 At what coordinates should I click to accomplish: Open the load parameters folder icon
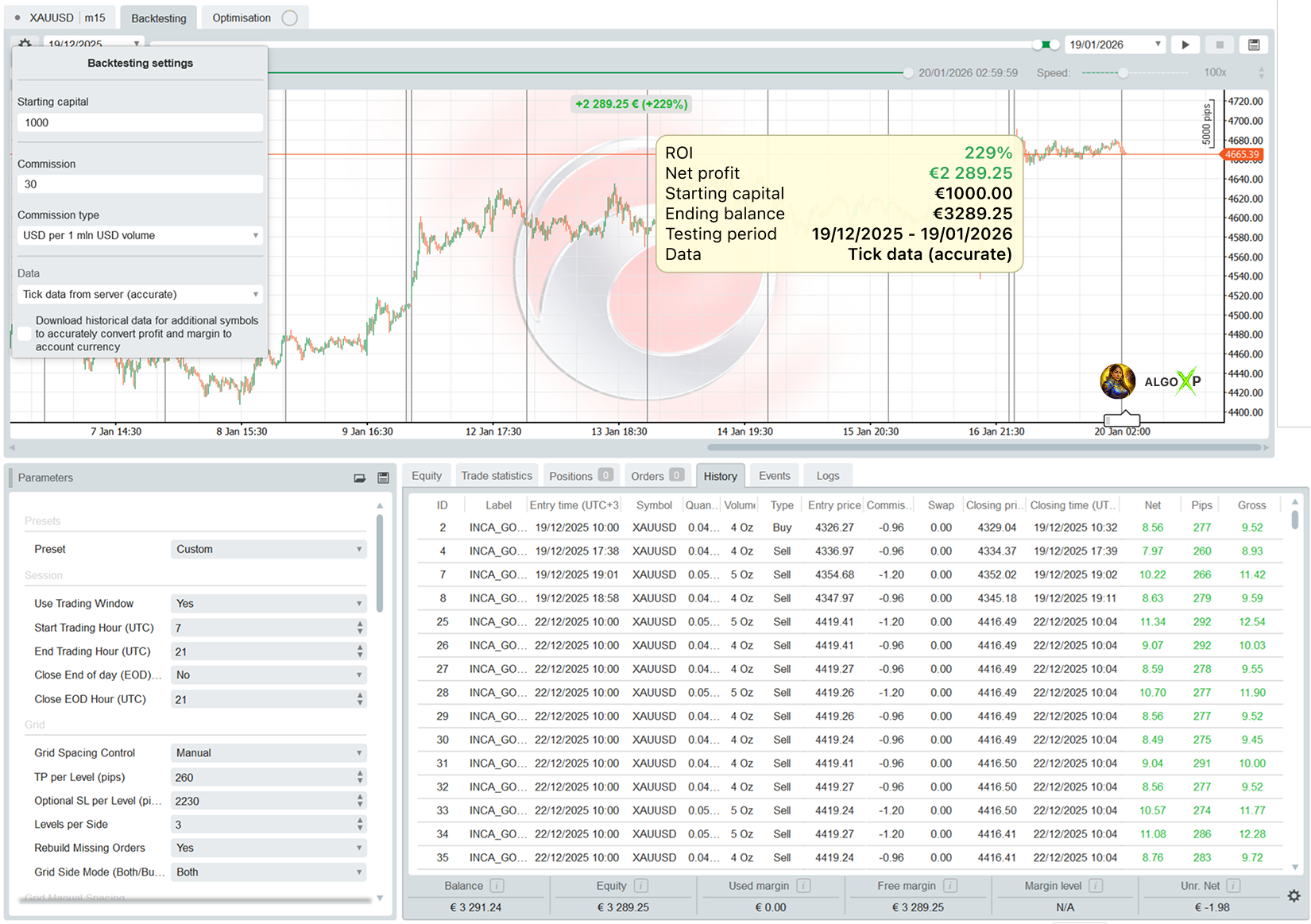tap(359, 477)
